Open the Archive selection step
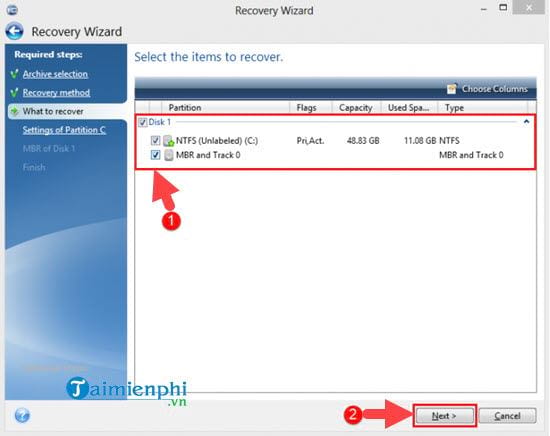This screenshot has height=436, width=550. pyautogui.click(x=55, y=74)
